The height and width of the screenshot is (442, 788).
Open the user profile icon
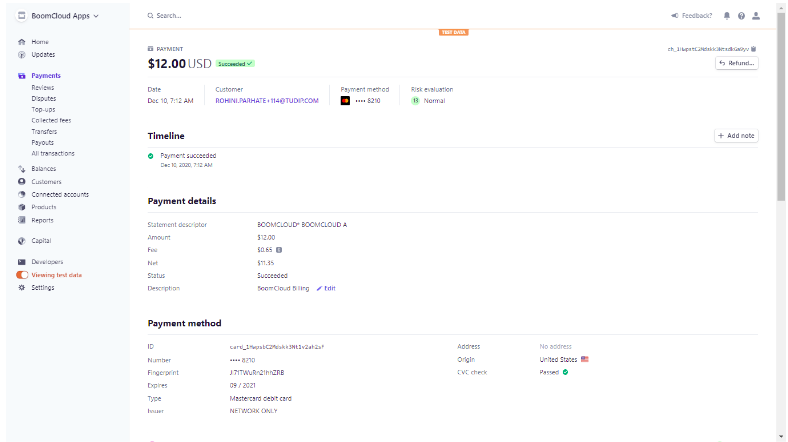[756, 16]
